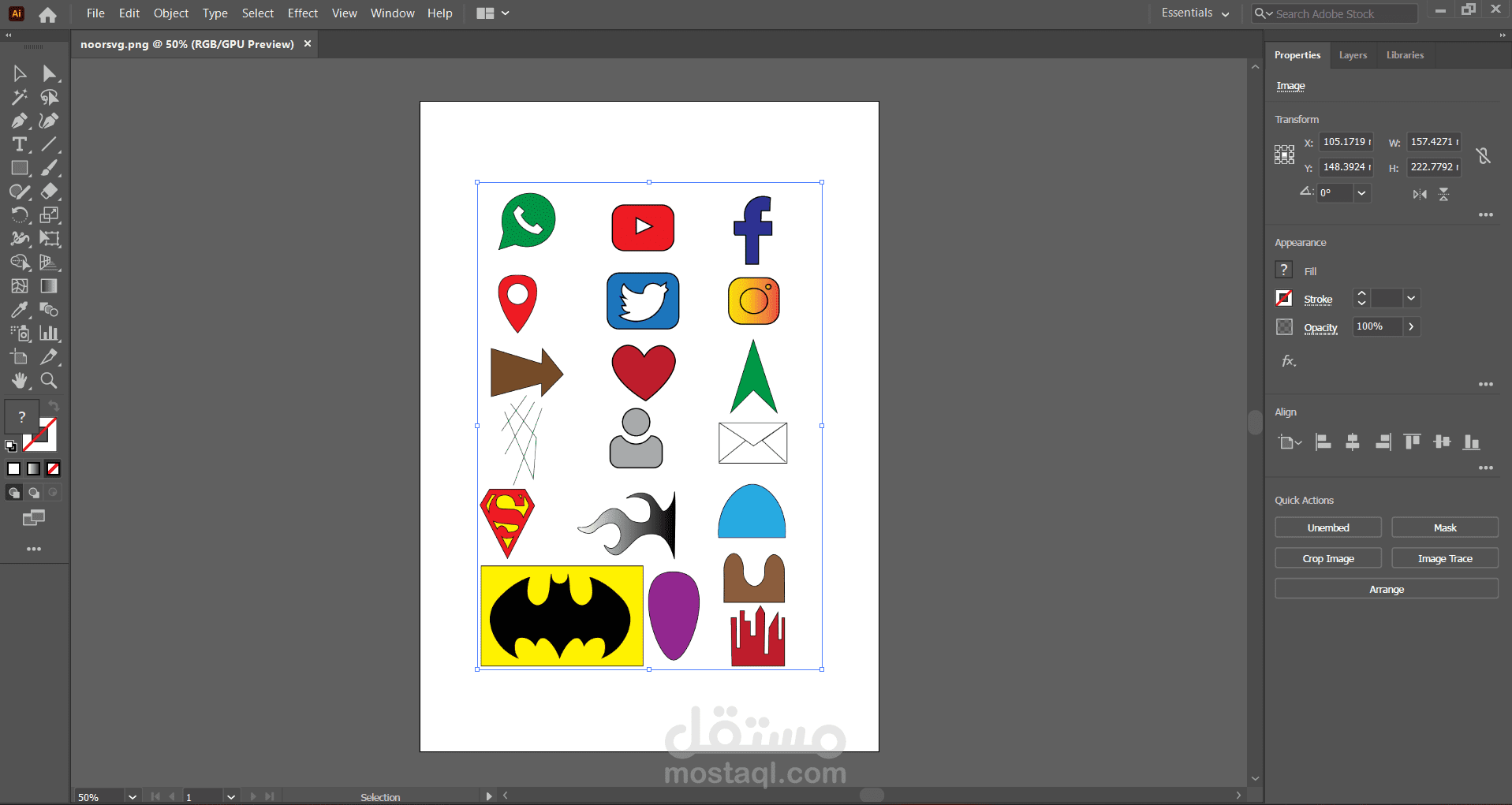Select the Gradient tool
This screenshot has height=805, width=1512.
point(49,286)
